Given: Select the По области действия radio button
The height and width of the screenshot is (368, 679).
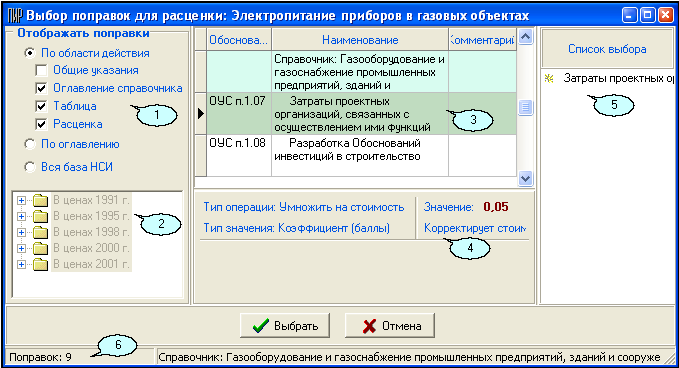Looking at the screenshot, I should click(30, 53).
